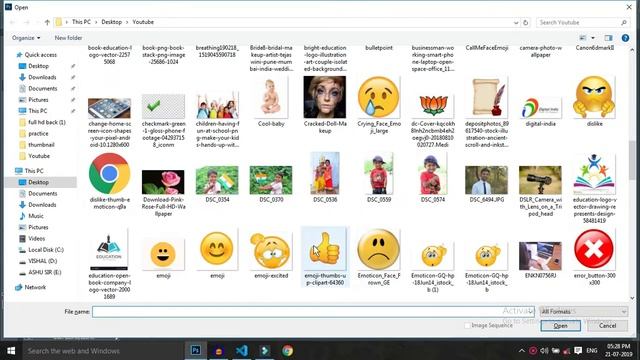
Task: Click the Open button
Action: [560, 326]
